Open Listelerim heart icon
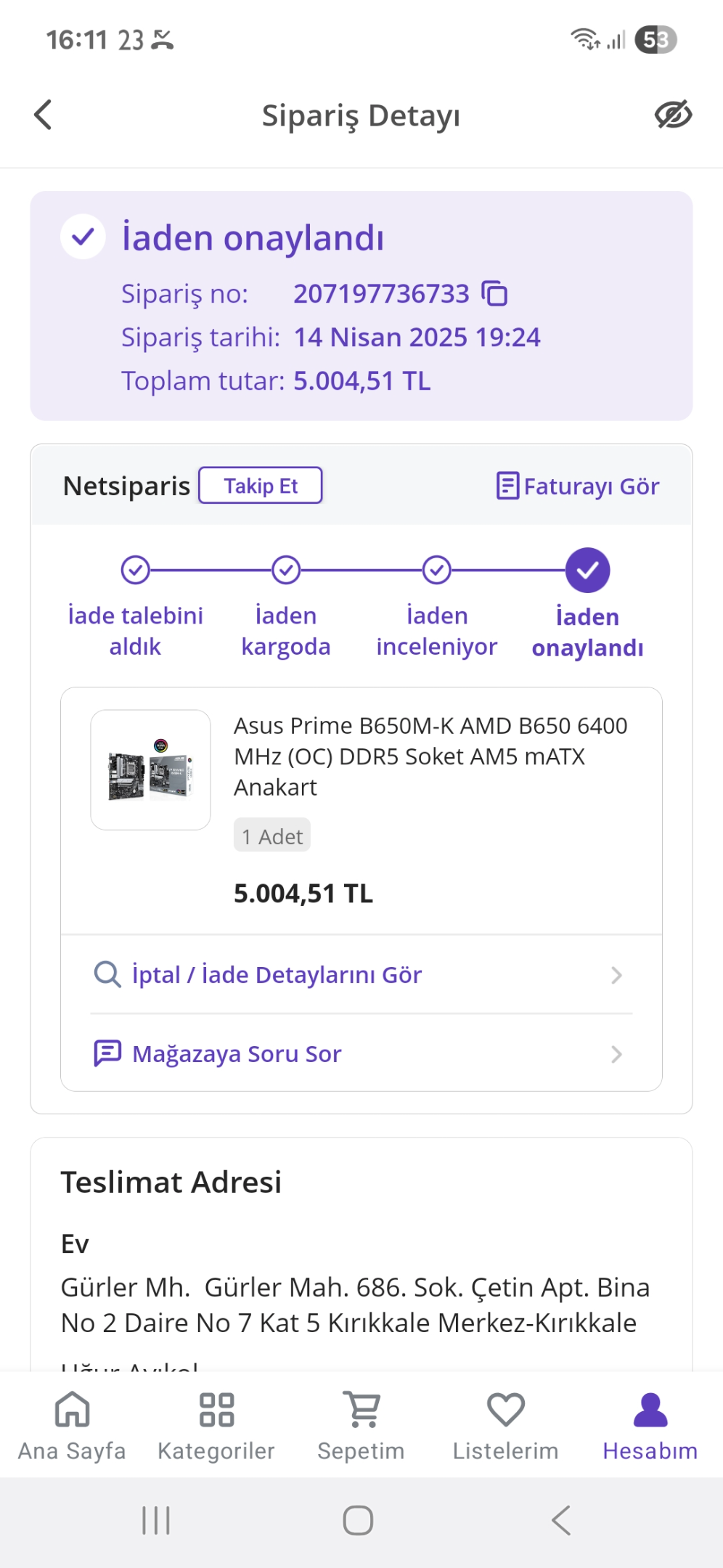The image size is (723, 1568). click(506, 1410)
